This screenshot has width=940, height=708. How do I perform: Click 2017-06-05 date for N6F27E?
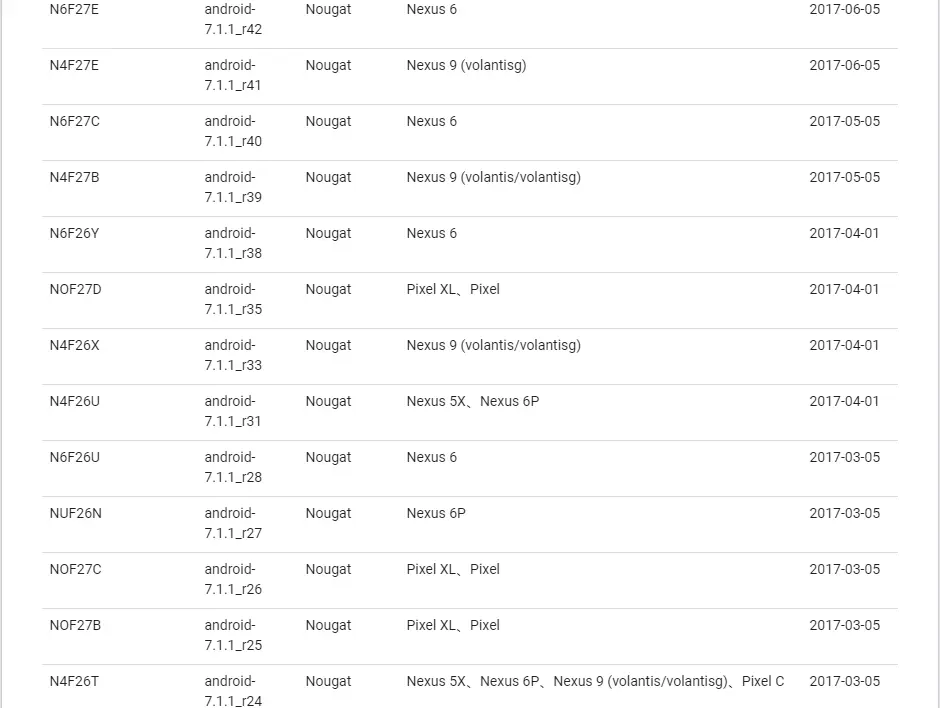click(844, 10)
